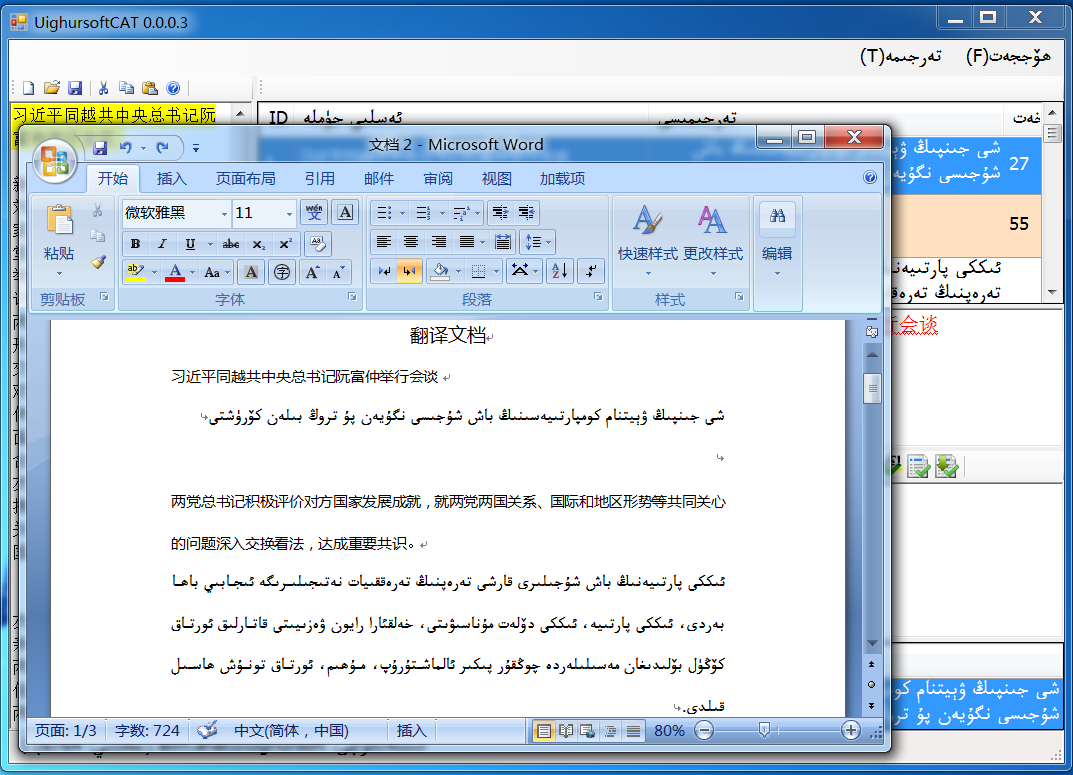The height and width of the screenshot is (775, 1073).
Task: Expand the 粘贴 paste options arrow
Action: point(59,273)
